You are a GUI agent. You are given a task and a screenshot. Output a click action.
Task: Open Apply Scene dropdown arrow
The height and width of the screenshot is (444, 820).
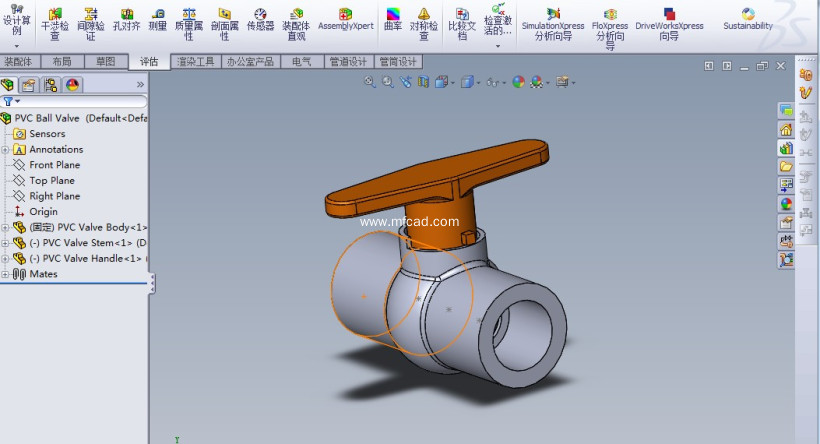point(548,83)
